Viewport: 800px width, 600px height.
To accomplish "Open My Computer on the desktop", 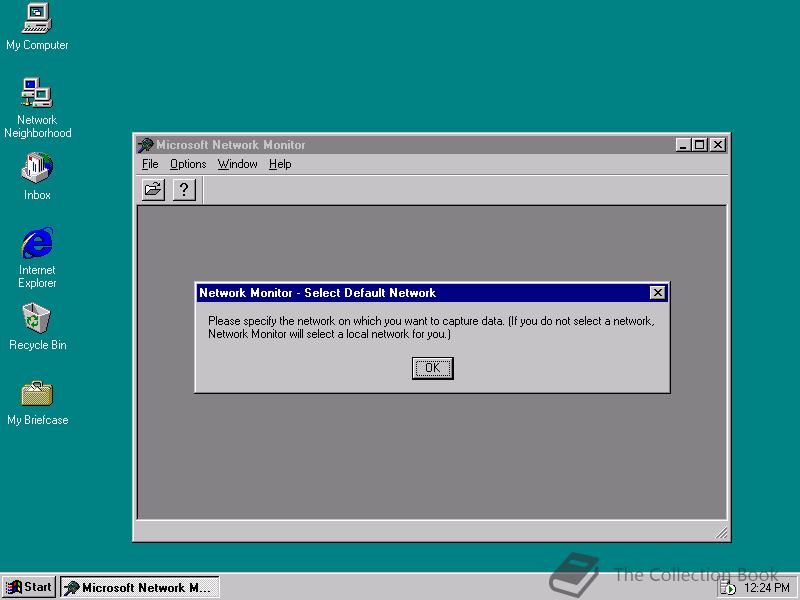I will point(37,25).
